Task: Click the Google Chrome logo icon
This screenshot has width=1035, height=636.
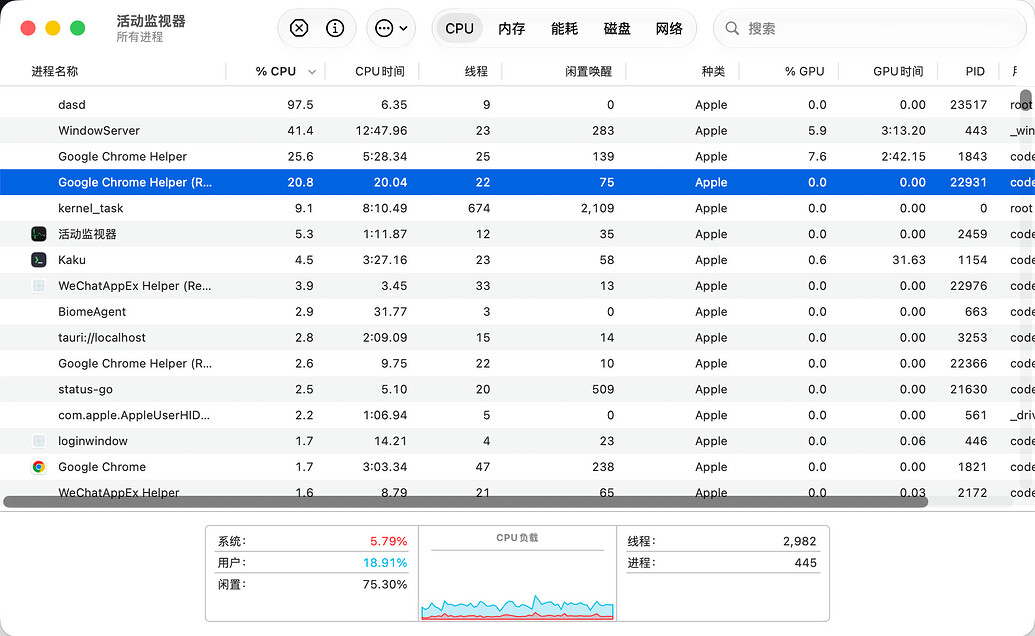Action: pyautogui.click(x=39, y=466)
